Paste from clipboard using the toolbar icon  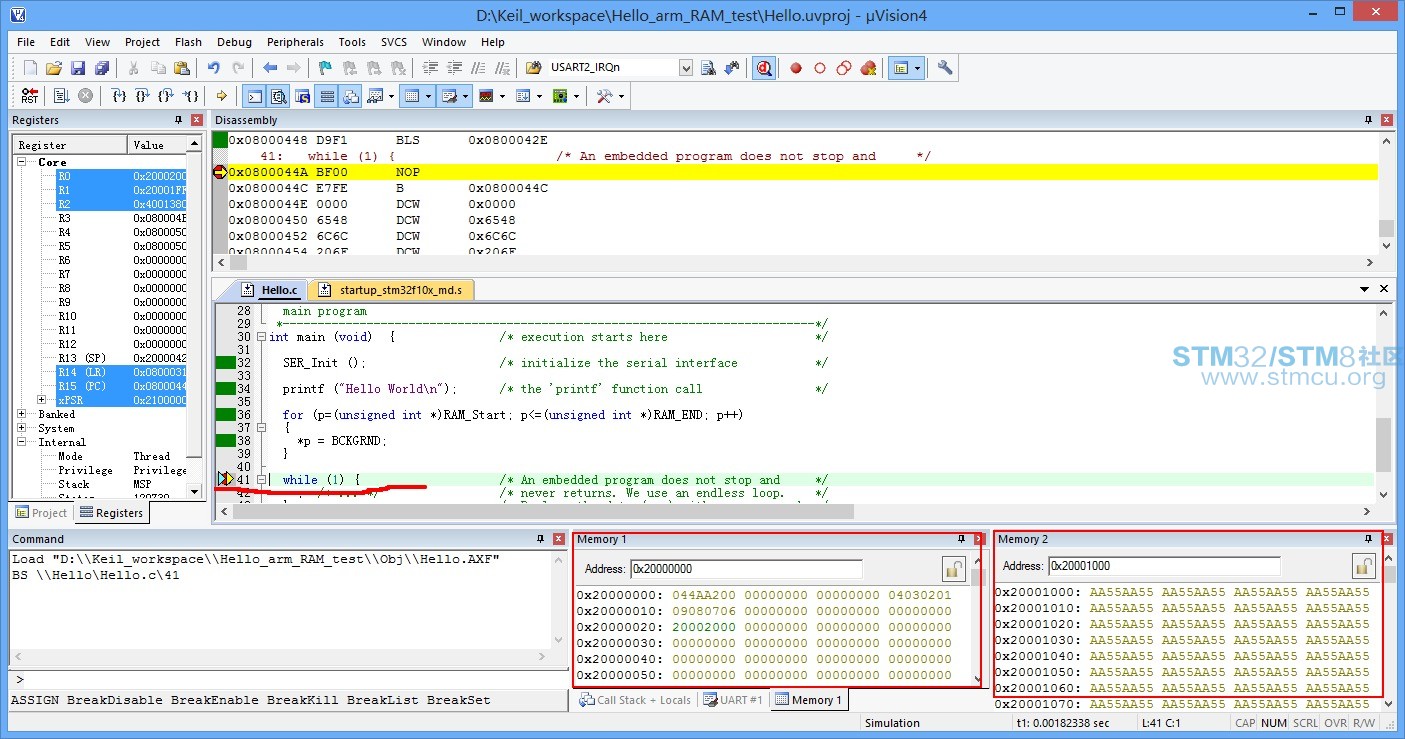pyautogui.click(x=181, y=68)
